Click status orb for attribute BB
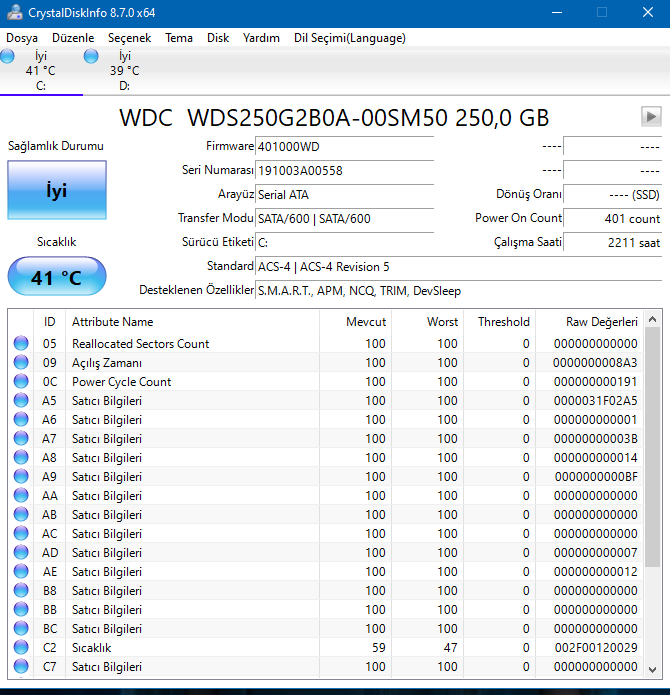This screenshot has width=670, height=695. click(x=21, y=609)
